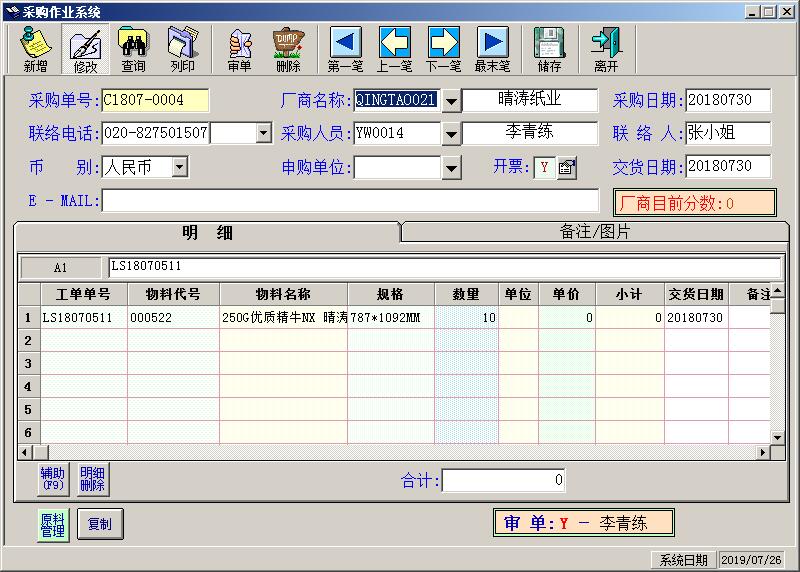Click the 辅助(F9) button
800x572 pixels.
pos(53,479)
